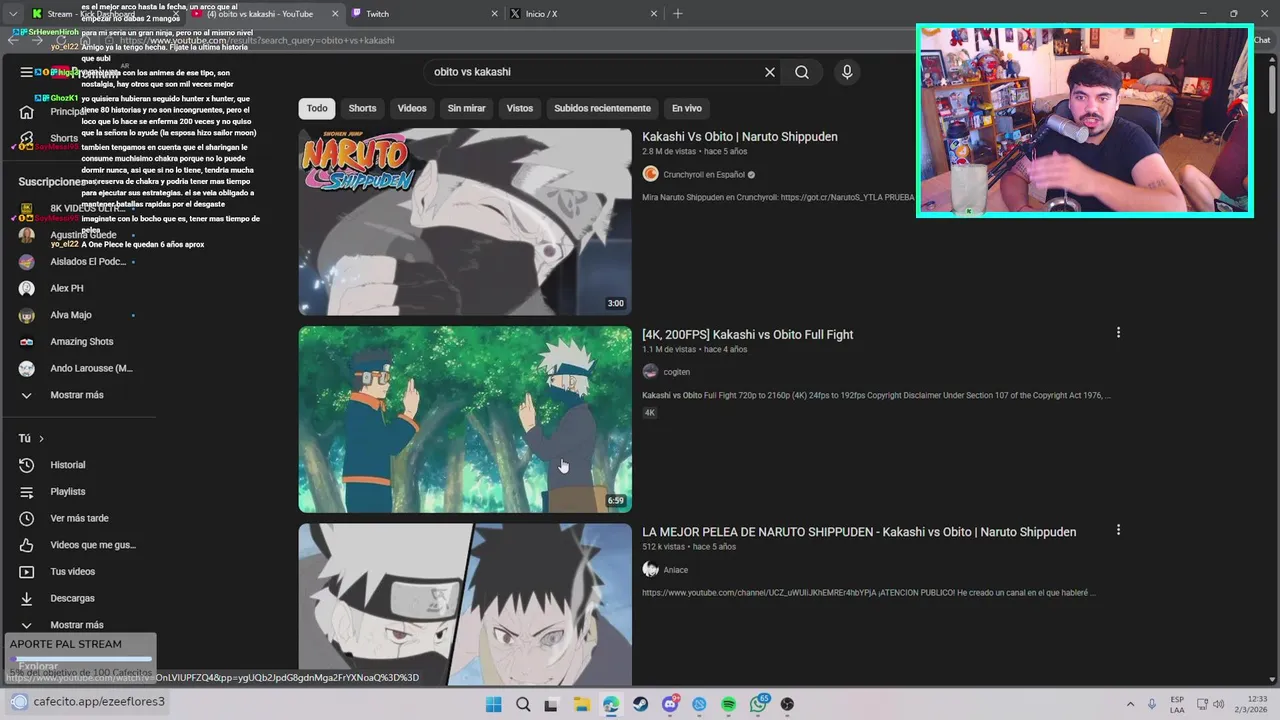Open Steam from the taskbar
This screenshot has height=720, width=1280.
coord(640,704)
